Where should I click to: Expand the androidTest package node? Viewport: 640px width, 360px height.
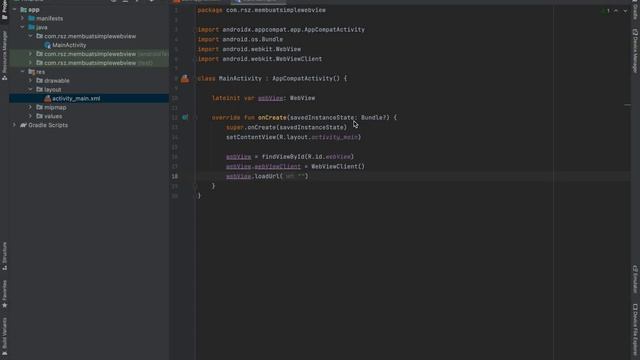(31, 54)
